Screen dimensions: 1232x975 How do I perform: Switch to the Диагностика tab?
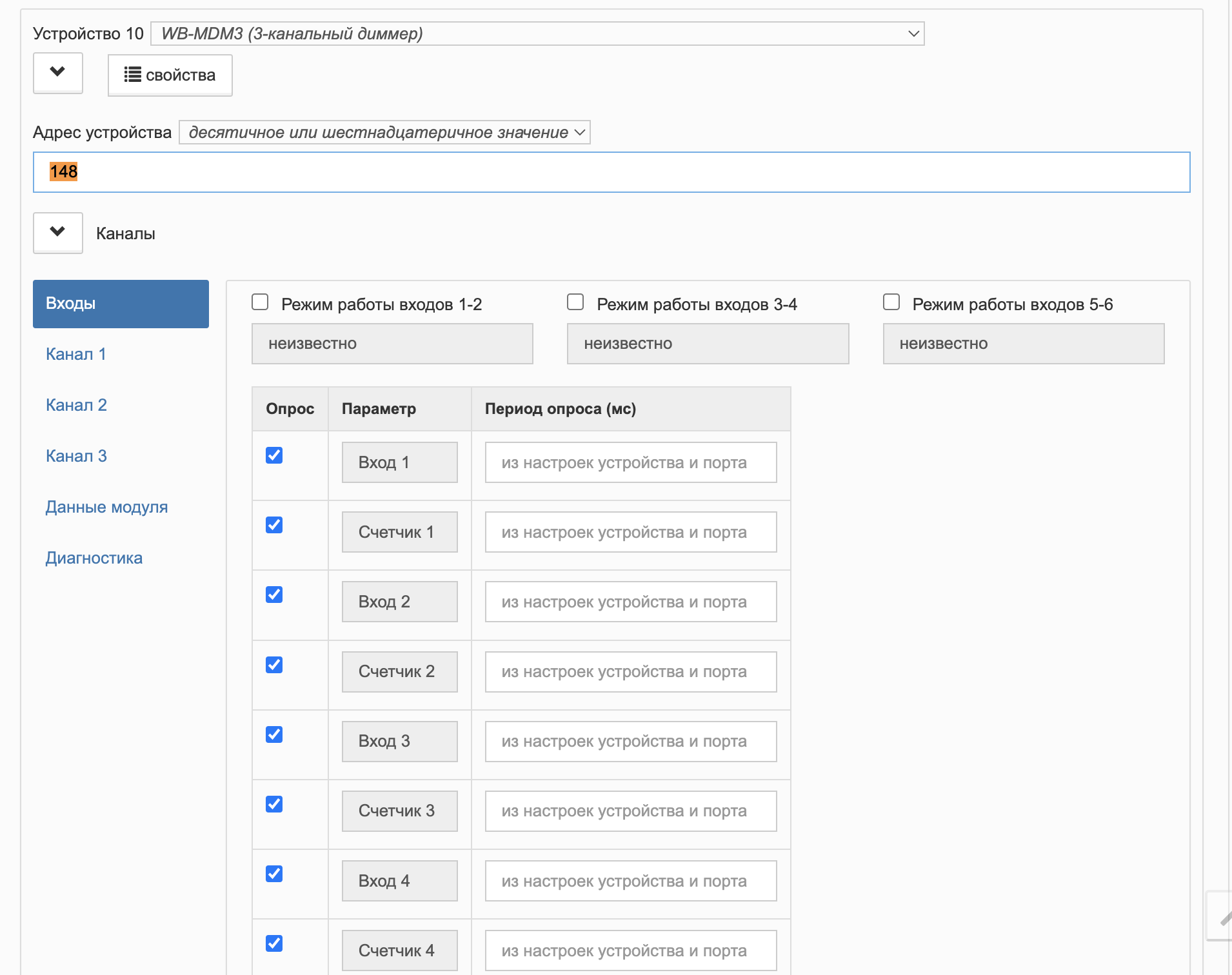point(94,558)
